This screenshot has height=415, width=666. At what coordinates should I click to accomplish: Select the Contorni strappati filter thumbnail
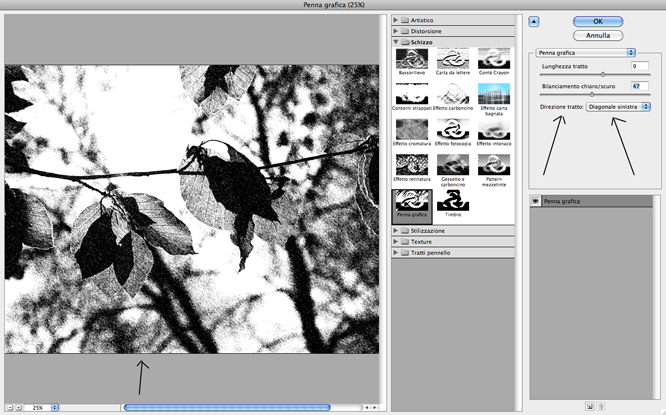point(412,94)
